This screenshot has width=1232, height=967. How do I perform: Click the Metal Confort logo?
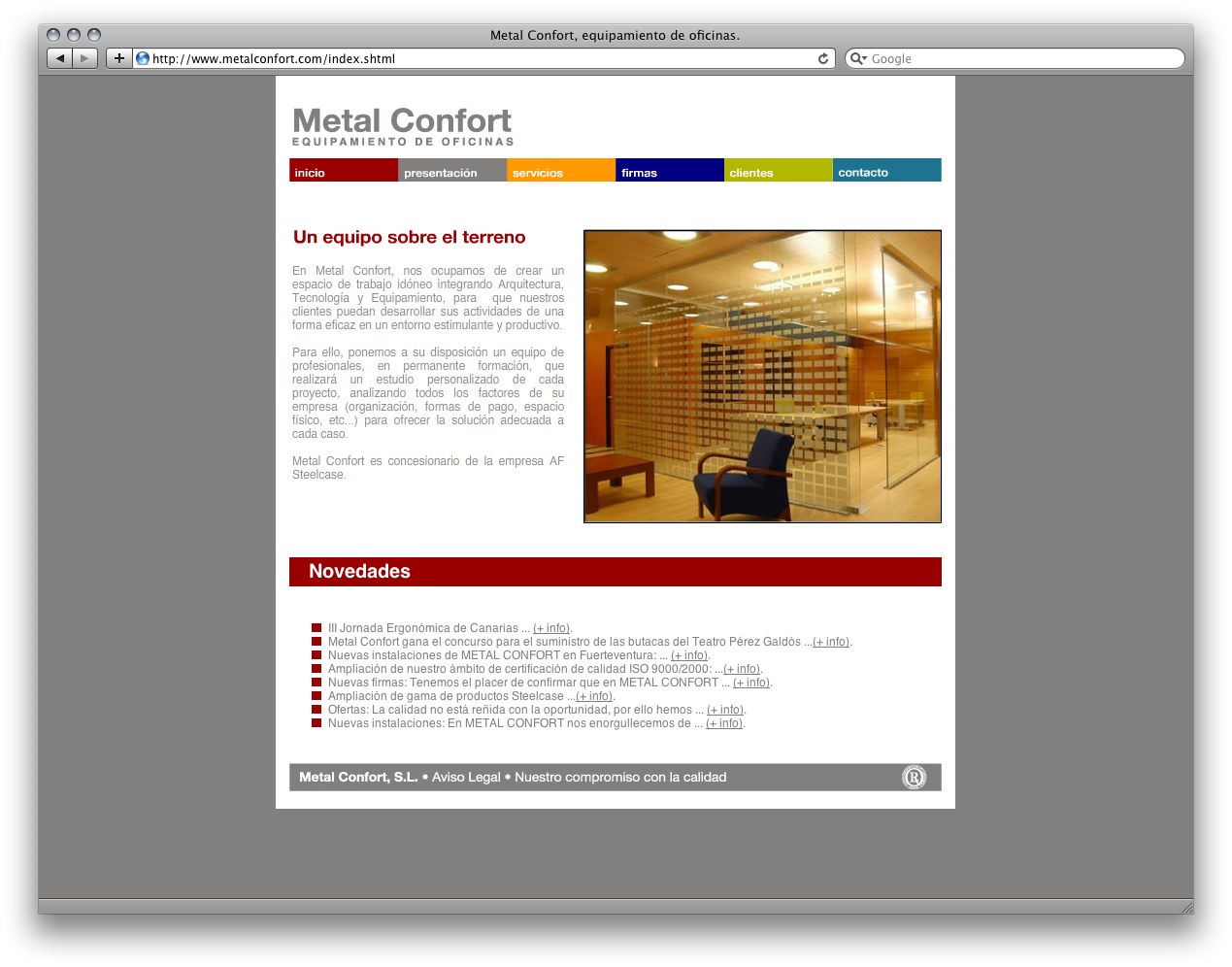[x=403, y=126]
